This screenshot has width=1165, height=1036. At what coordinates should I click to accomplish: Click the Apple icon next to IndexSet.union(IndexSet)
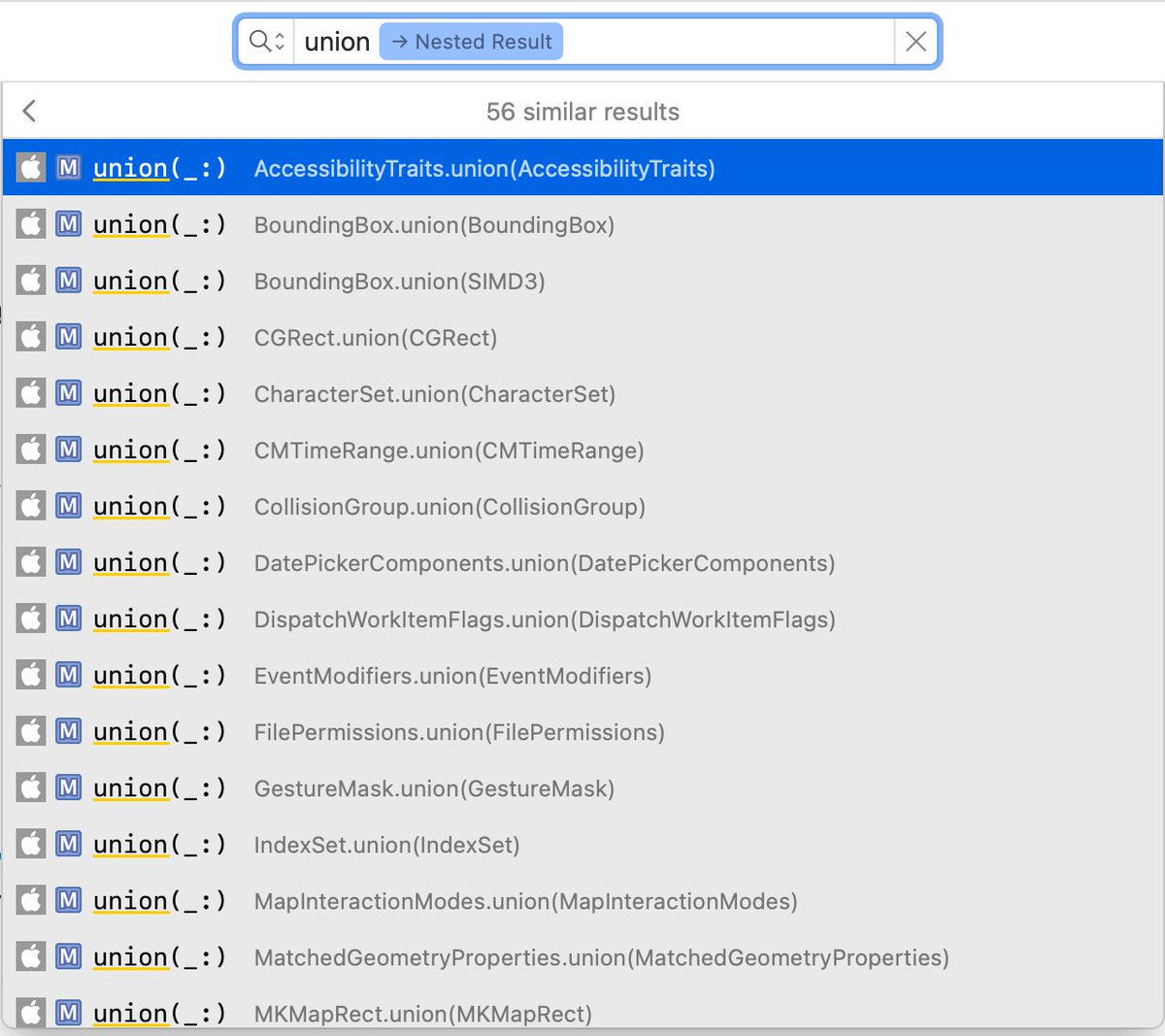[31, 844]
